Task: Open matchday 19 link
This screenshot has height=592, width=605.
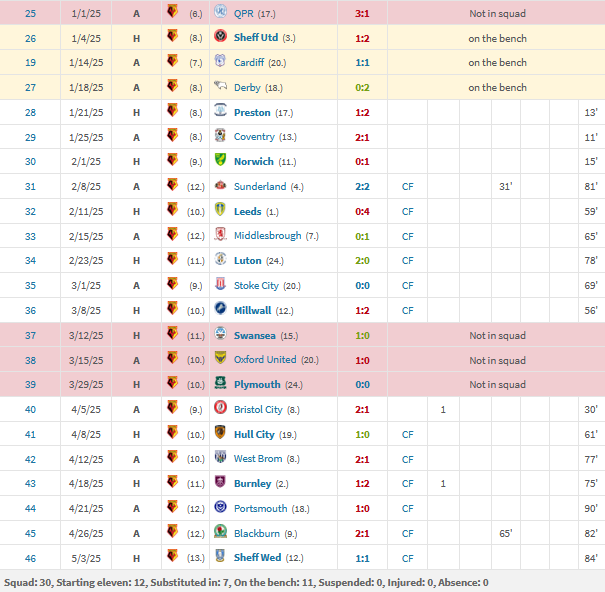Action: pyautogui.click(x=30, y=63)
